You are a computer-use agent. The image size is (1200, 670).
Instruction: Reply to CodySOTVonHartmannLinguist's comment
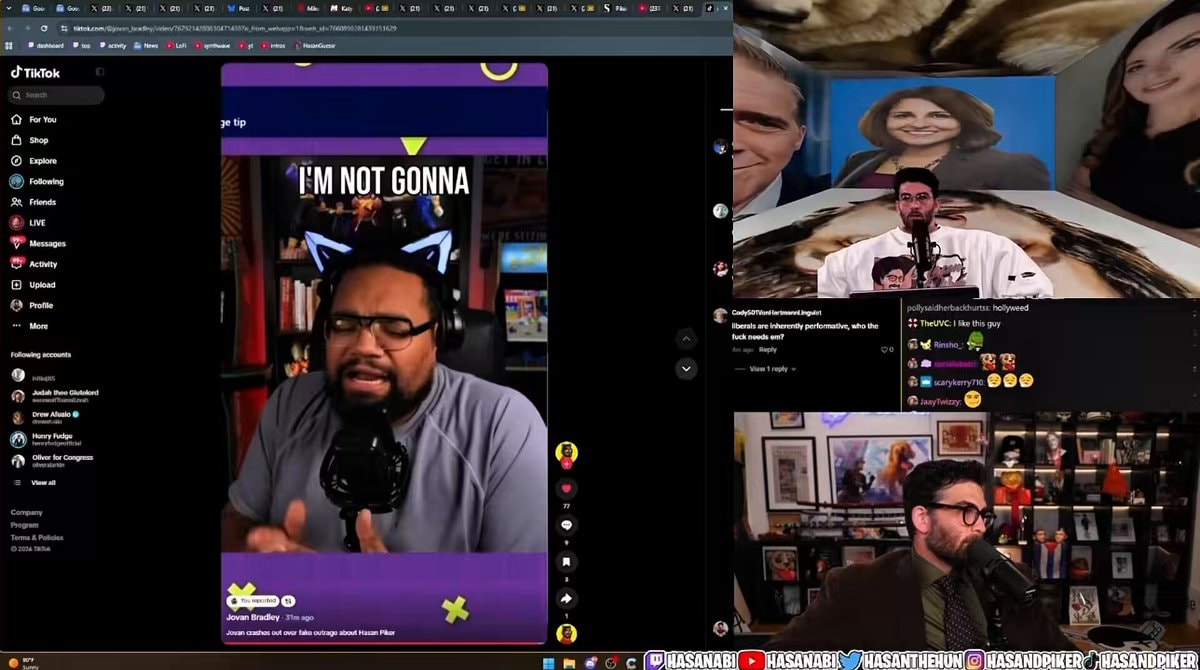(x=767, y=350)
